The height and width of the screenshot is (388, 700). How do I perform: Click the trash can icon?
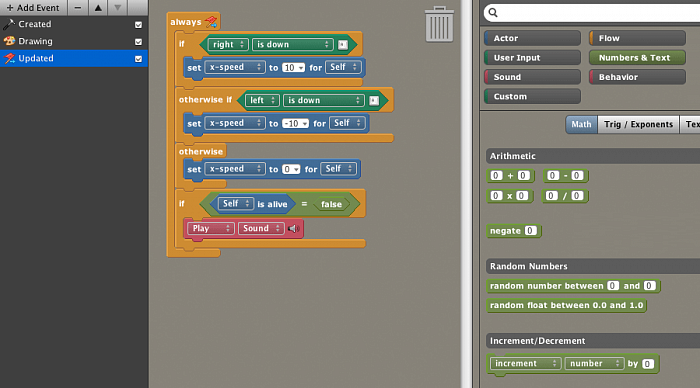[x=439, y=25]
